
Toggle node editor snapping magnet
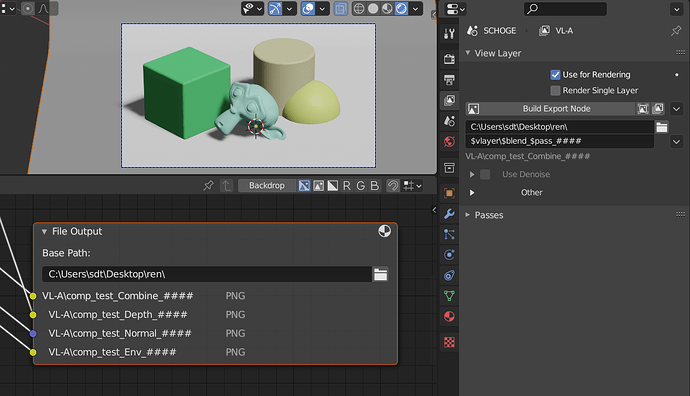click(393, 186)
